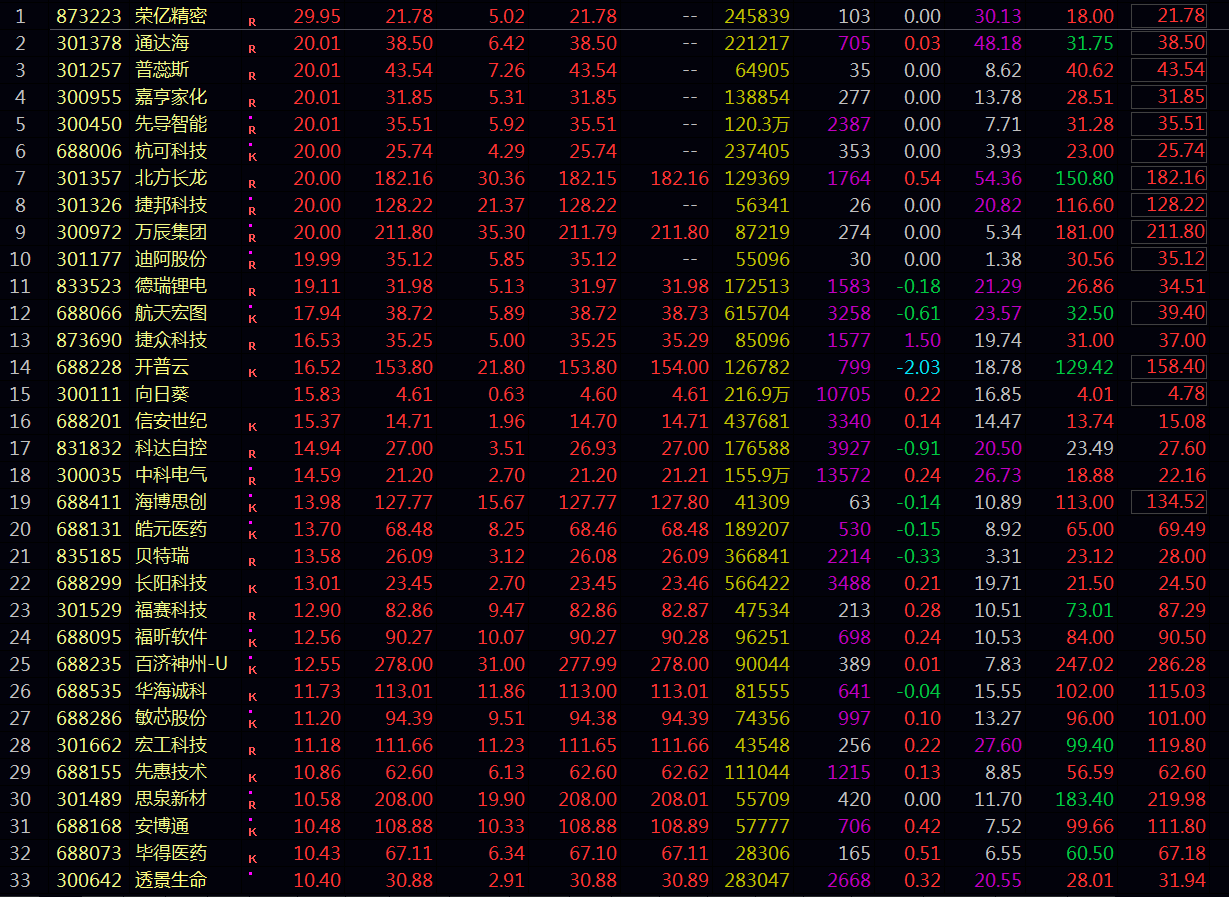The width and height of the screenshot is (1229, 897).
Task: Click boxed high price 211.80
Action: pos(1169,232)
